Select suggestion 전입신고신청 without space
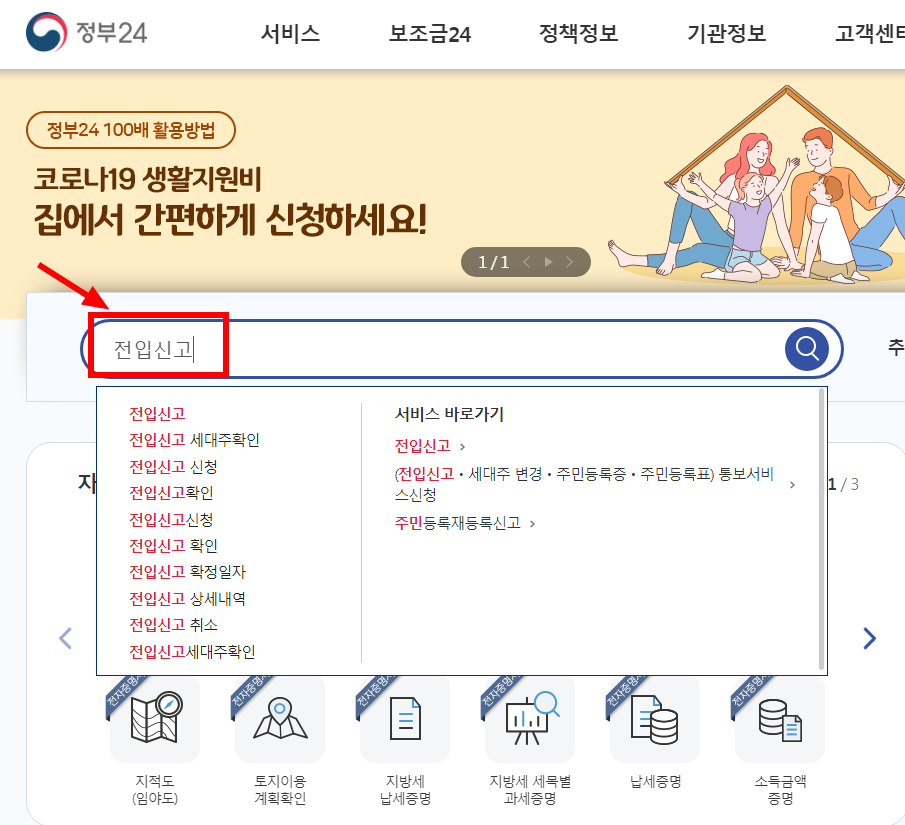Image resolution: width=905 pixels, height=825 pixels. (x=171, y=520)
